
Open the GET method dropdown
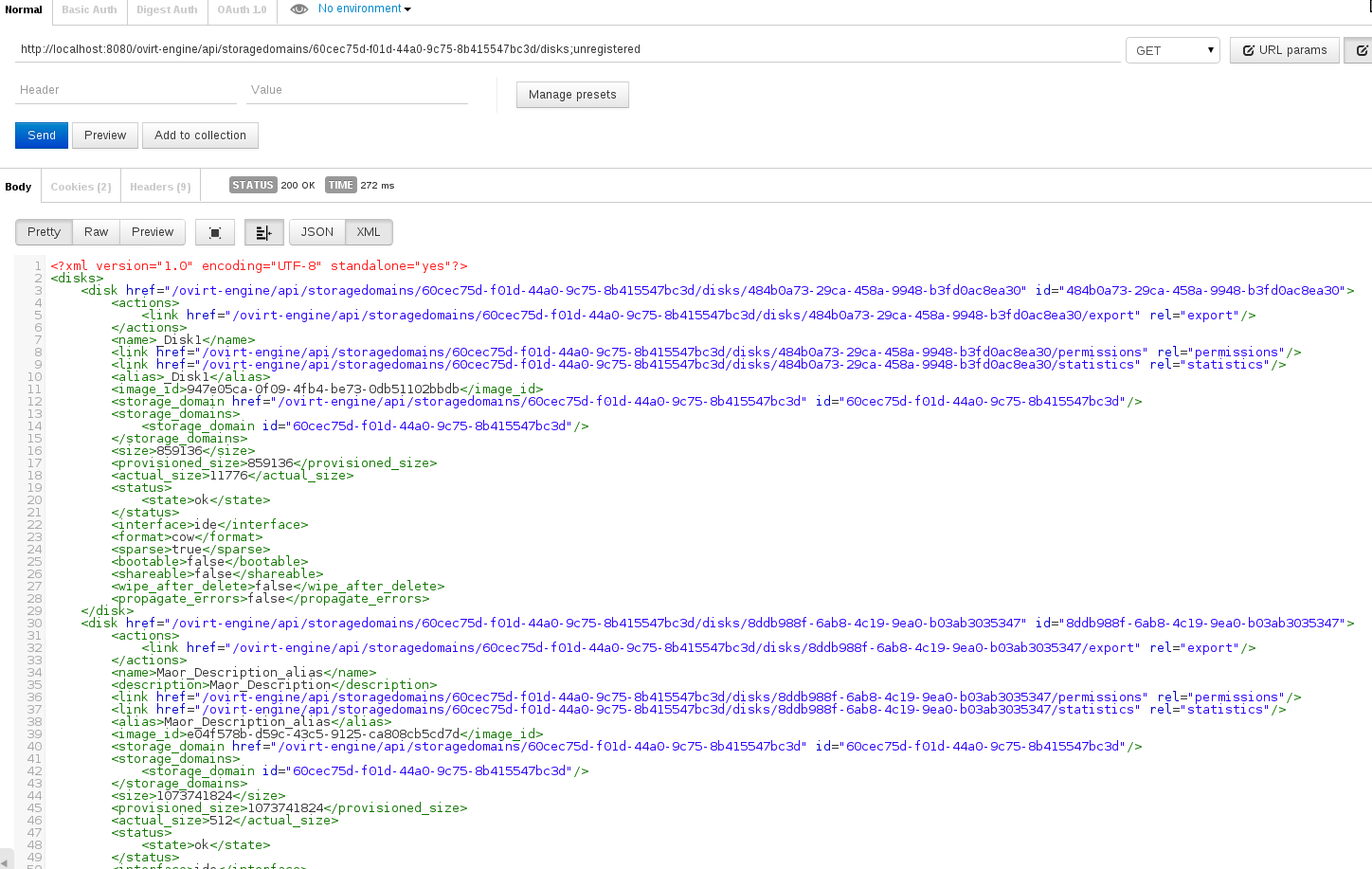1173,50
